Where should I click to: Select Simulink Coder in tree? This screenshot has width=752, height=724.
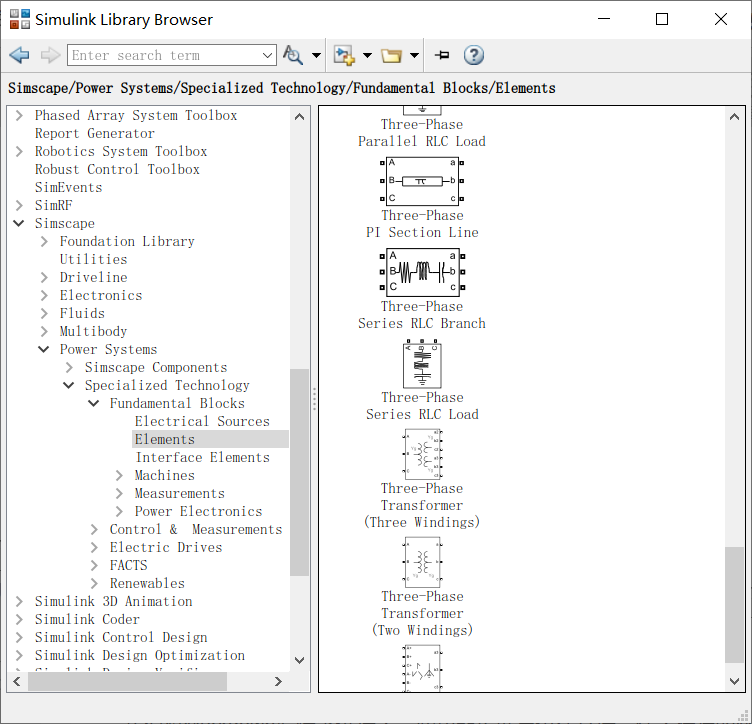(x=87, y=619)
